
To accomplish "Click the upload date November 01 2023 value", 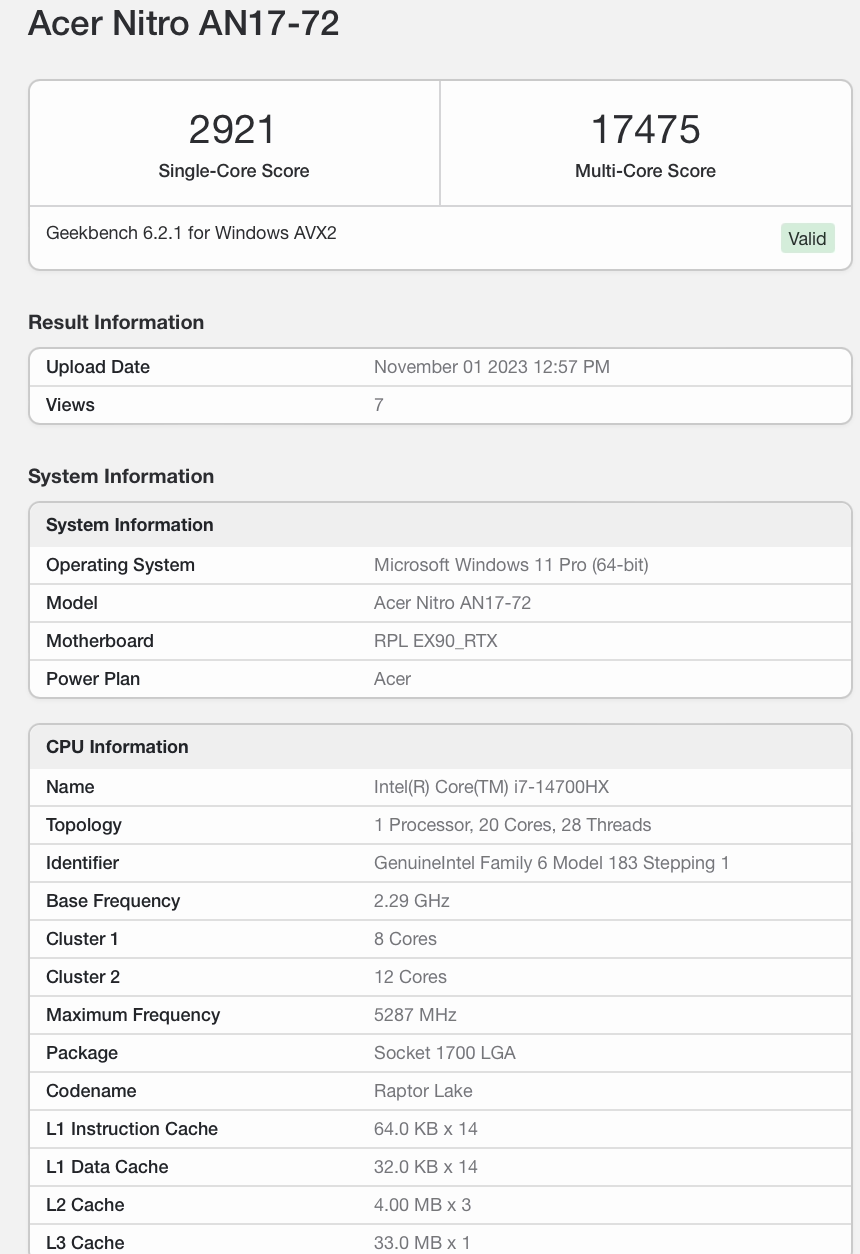I will (491, 367).
